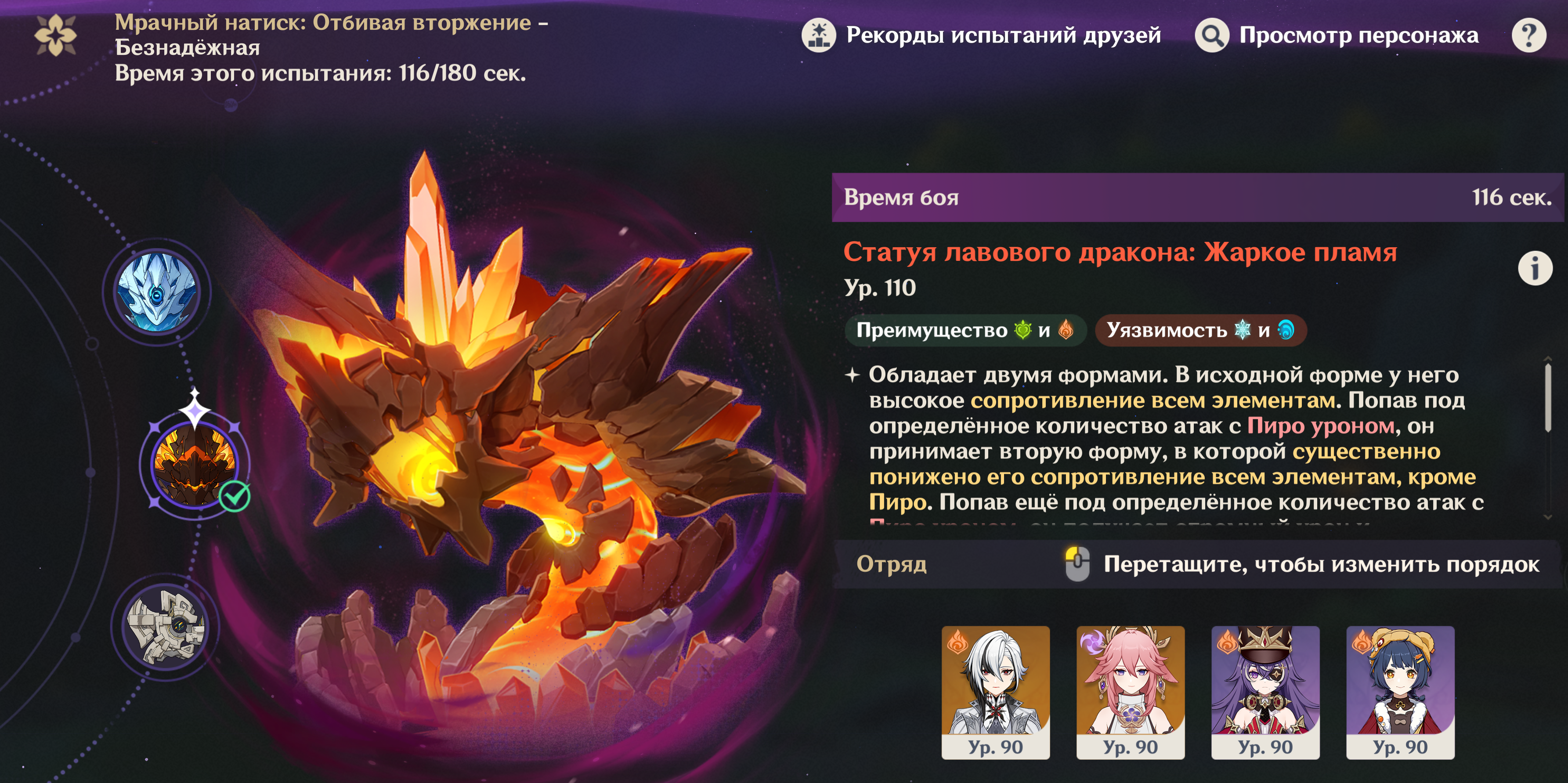The height and width of the screenshot is (783, 1568).
Task: Open friends' challenge records icon
Action: 819,35
